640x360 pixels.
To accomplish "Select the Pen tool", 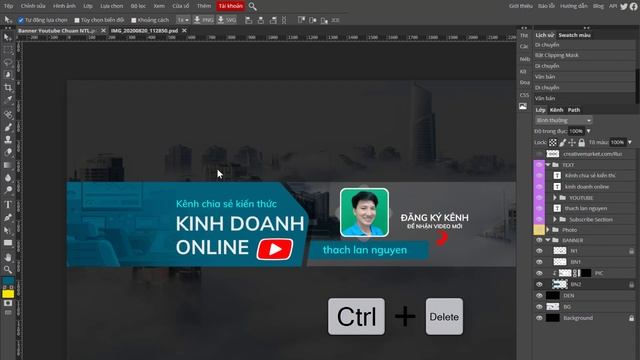I will (8, 217).
